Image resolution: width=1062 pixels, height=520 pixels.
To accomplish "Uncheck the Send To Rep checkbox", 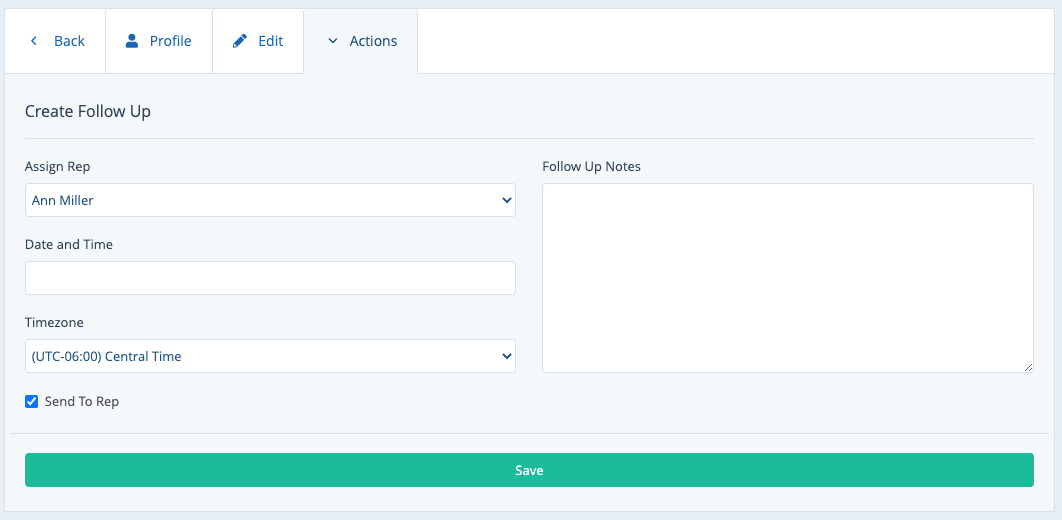I will point(32,402).
